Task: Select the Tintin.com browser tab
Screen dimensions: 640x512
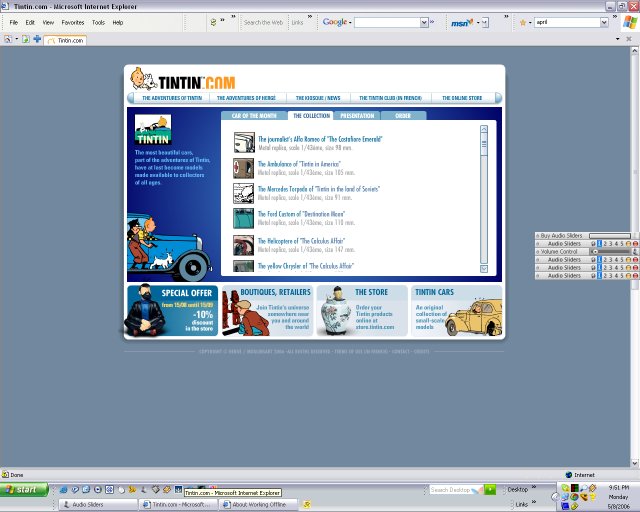Action: tap(65, 40)
